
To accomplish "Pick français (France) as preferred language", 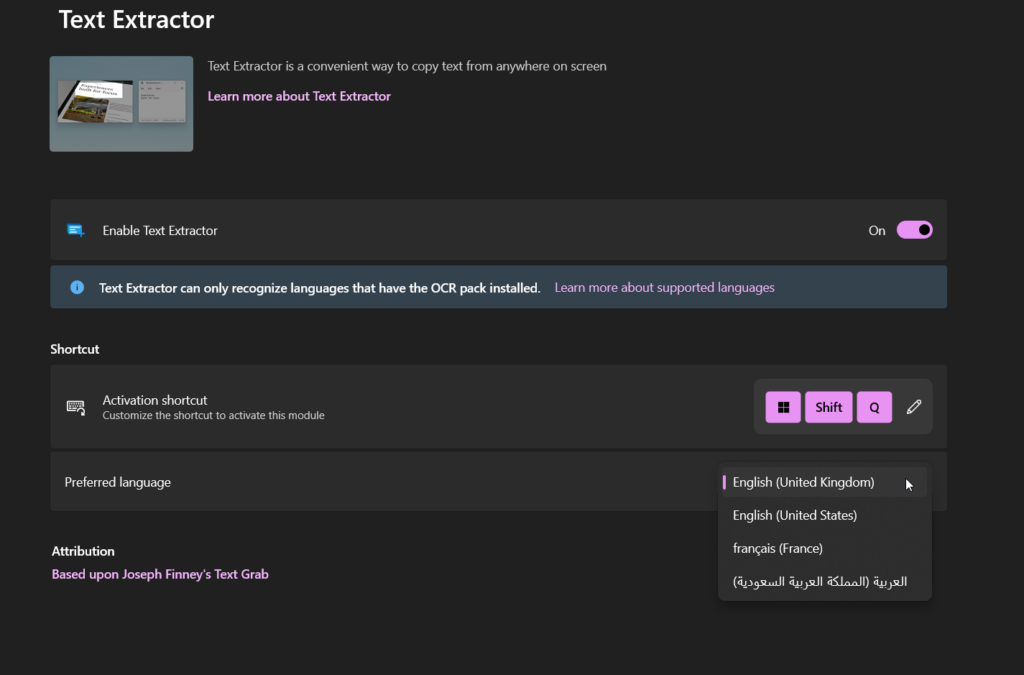I will tap(824, 548).
